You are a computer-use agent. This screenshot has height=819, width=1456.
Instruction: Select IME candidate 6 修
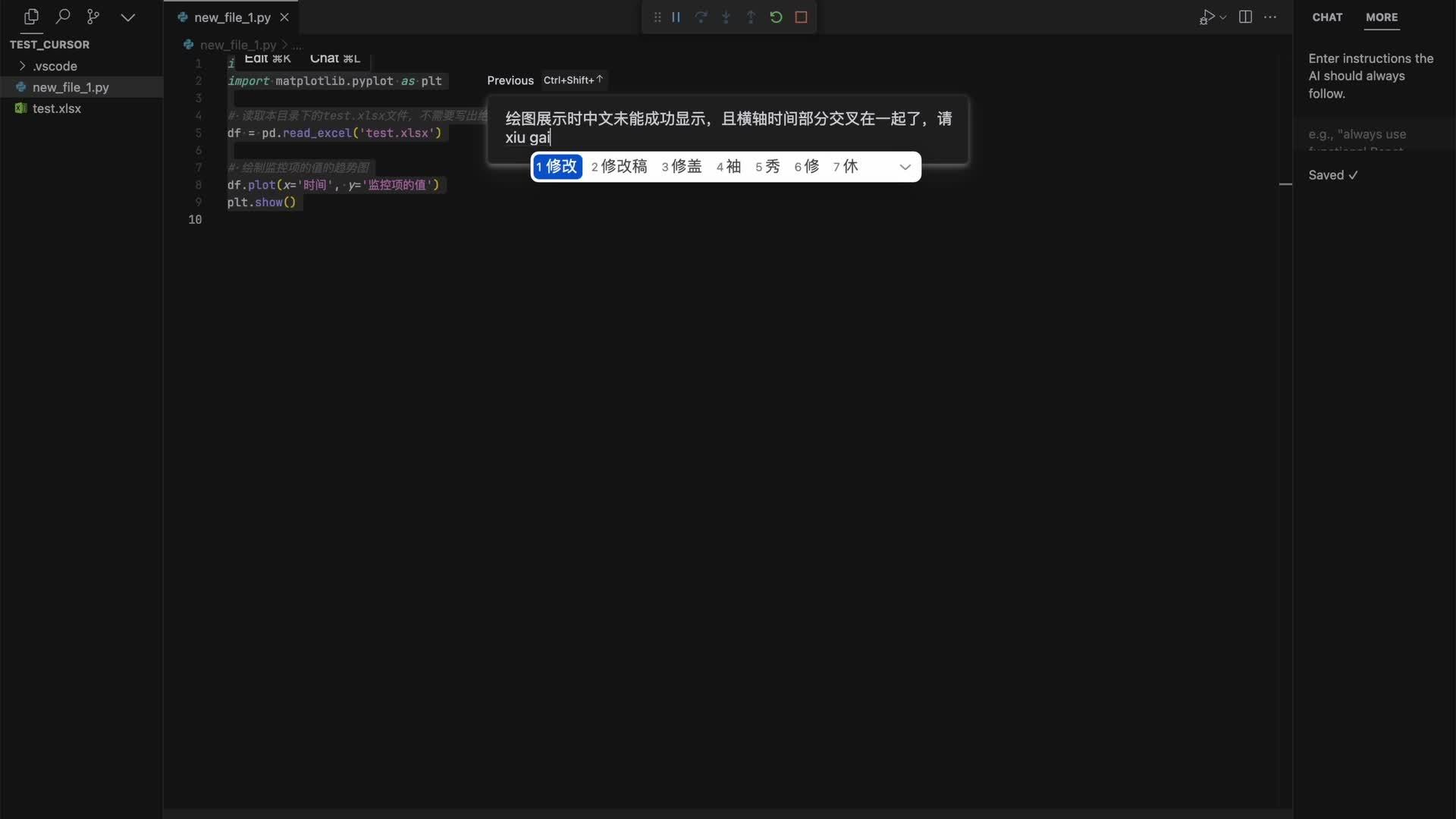click(x=806, y=166)
